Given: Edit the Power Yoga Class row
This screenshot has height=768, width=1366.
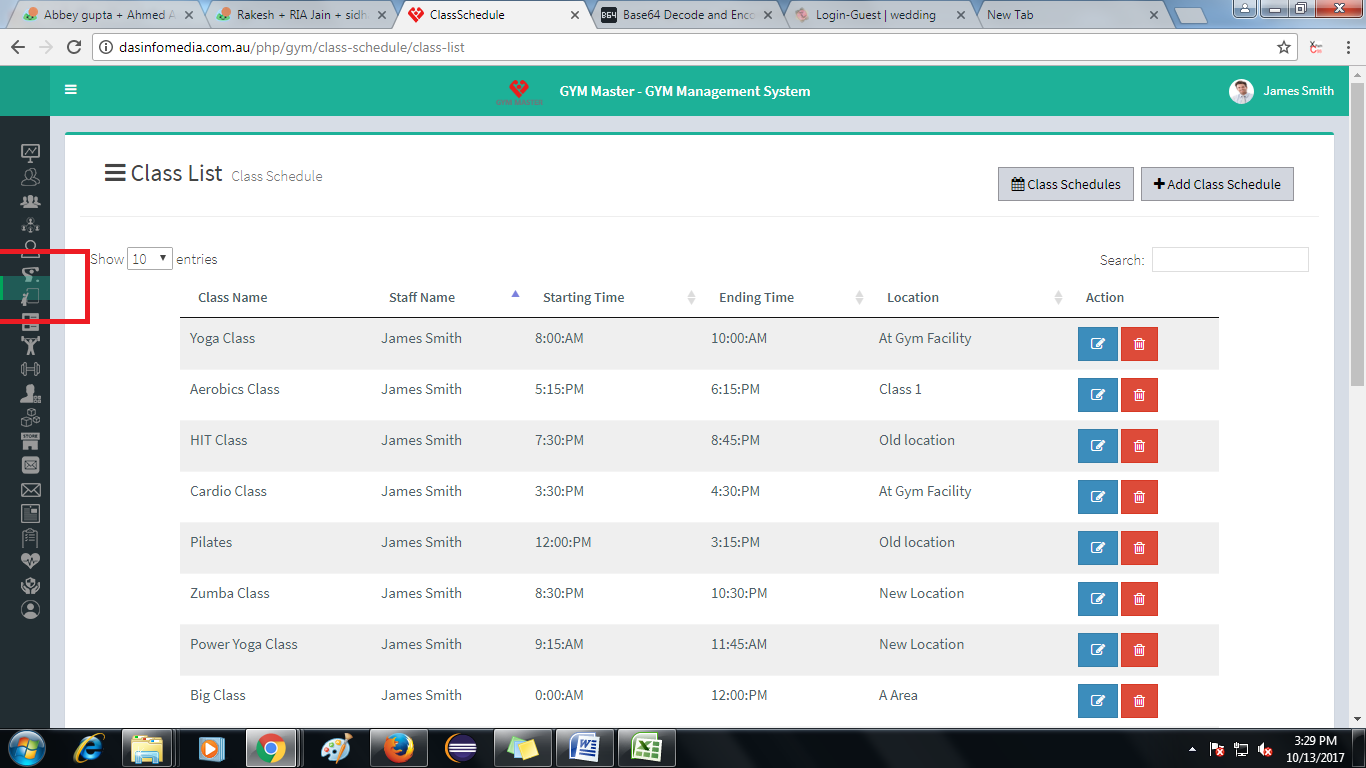Looking at the screenshot, I should point(1097,650).
